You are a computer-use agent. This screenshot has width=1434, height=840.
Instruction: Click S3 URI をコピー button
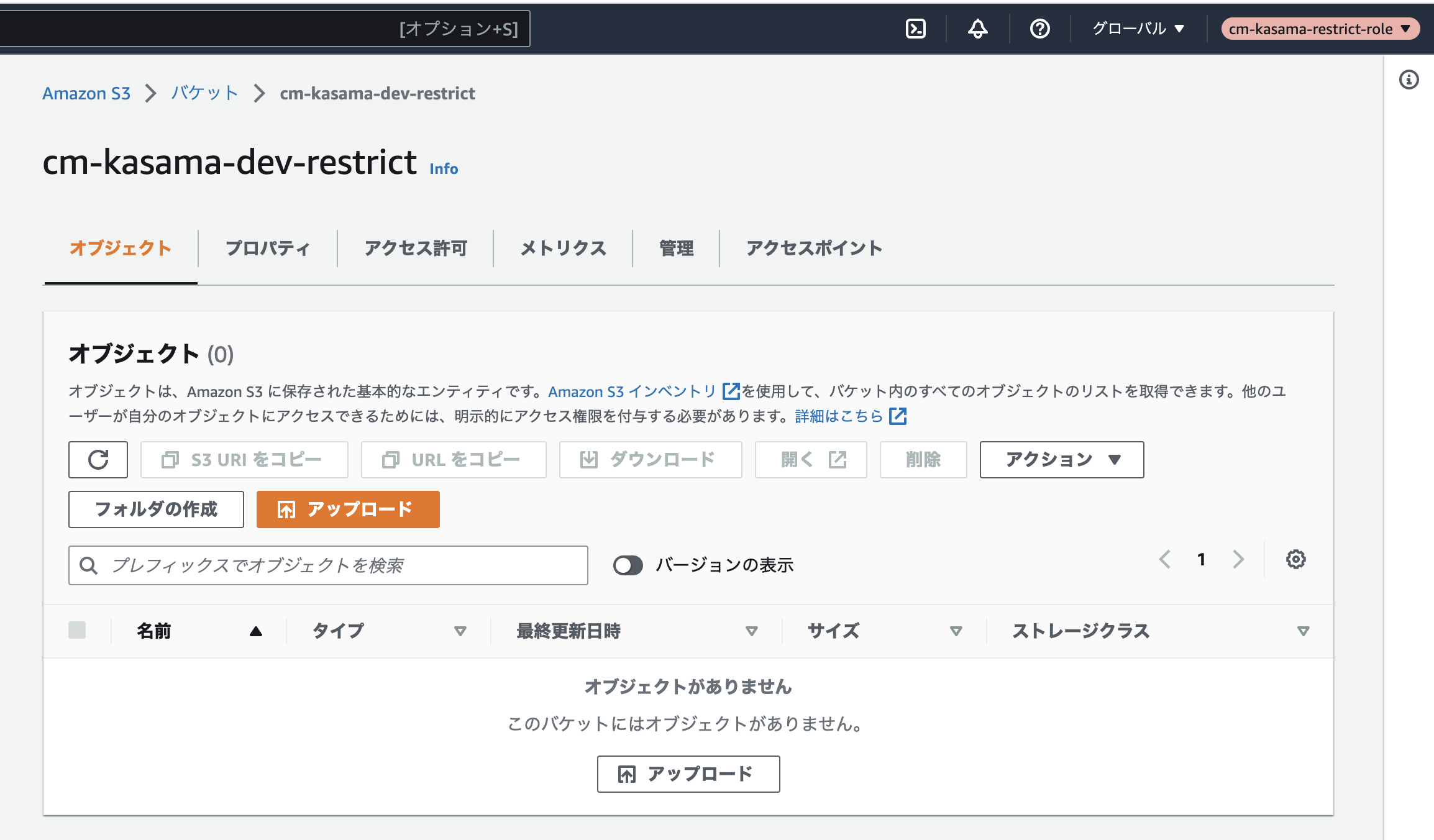pos(244,460)
